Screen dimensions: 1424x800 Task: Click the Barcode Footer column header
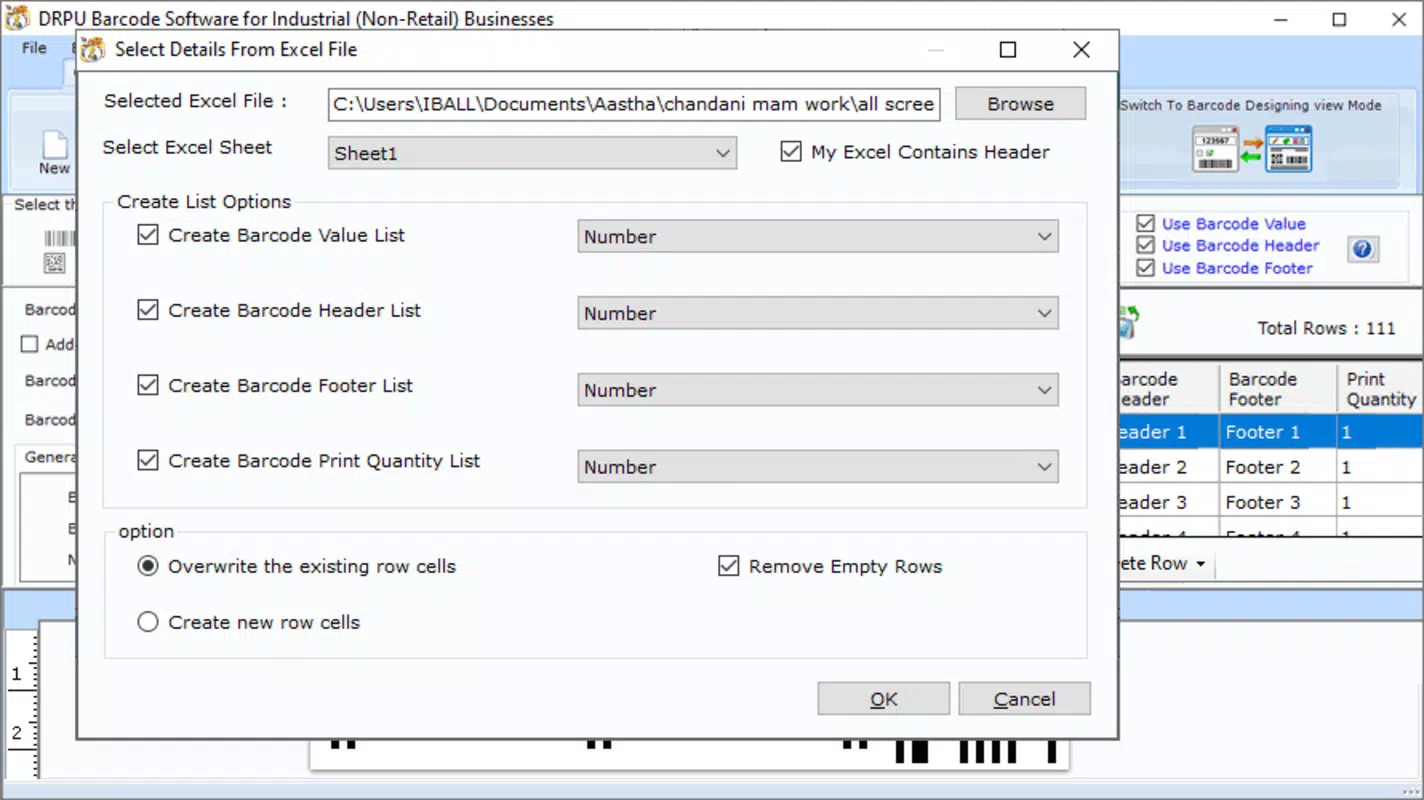coord(1277,388)
